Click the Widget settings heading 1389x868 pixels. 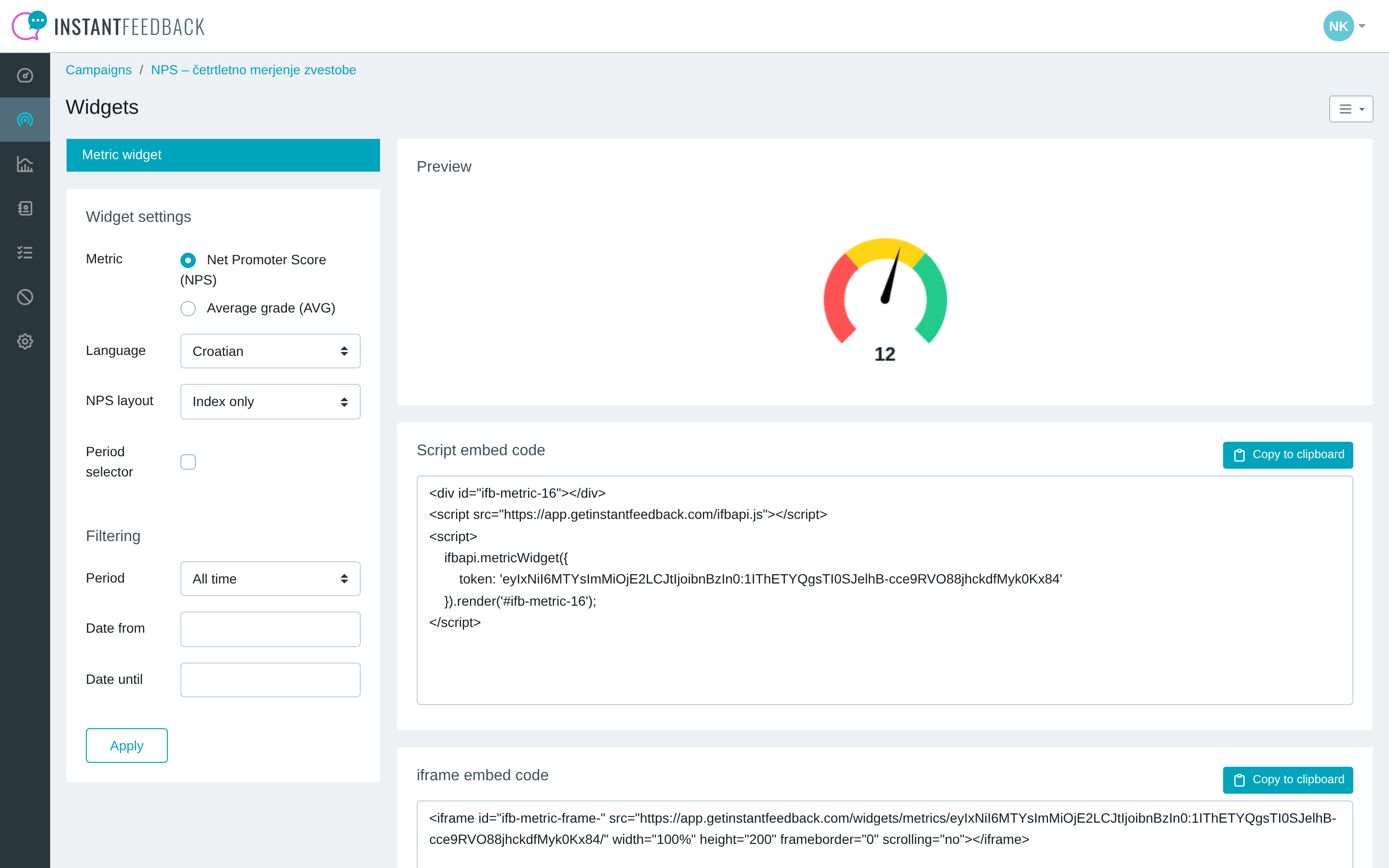(138, 217)
